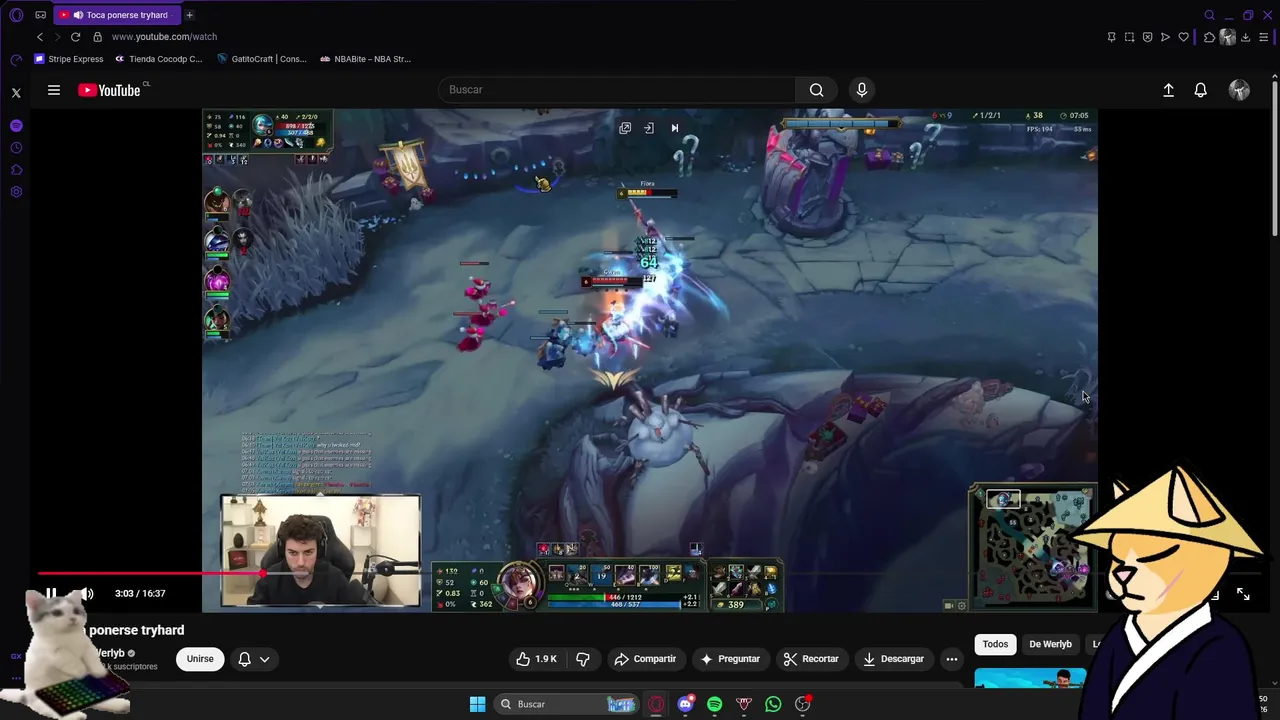Open the Stripe Express bookmark

point(69,59)
